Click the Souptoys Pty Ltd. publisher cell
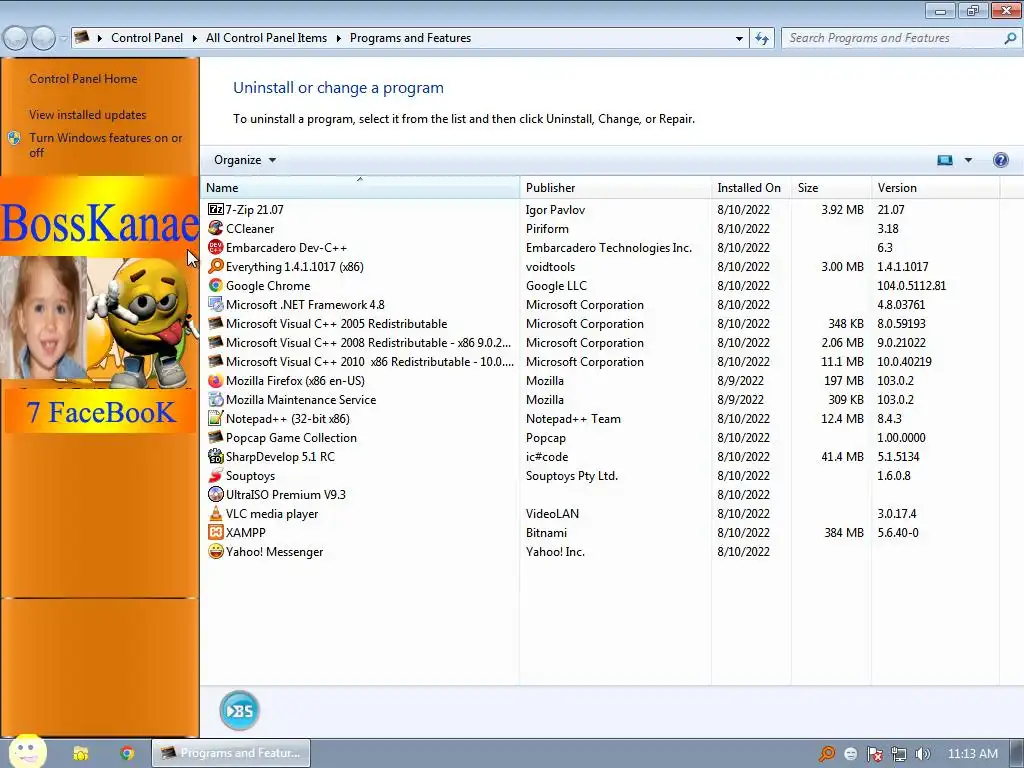This screenshot has height=768, width=1024. coord(571,475)
